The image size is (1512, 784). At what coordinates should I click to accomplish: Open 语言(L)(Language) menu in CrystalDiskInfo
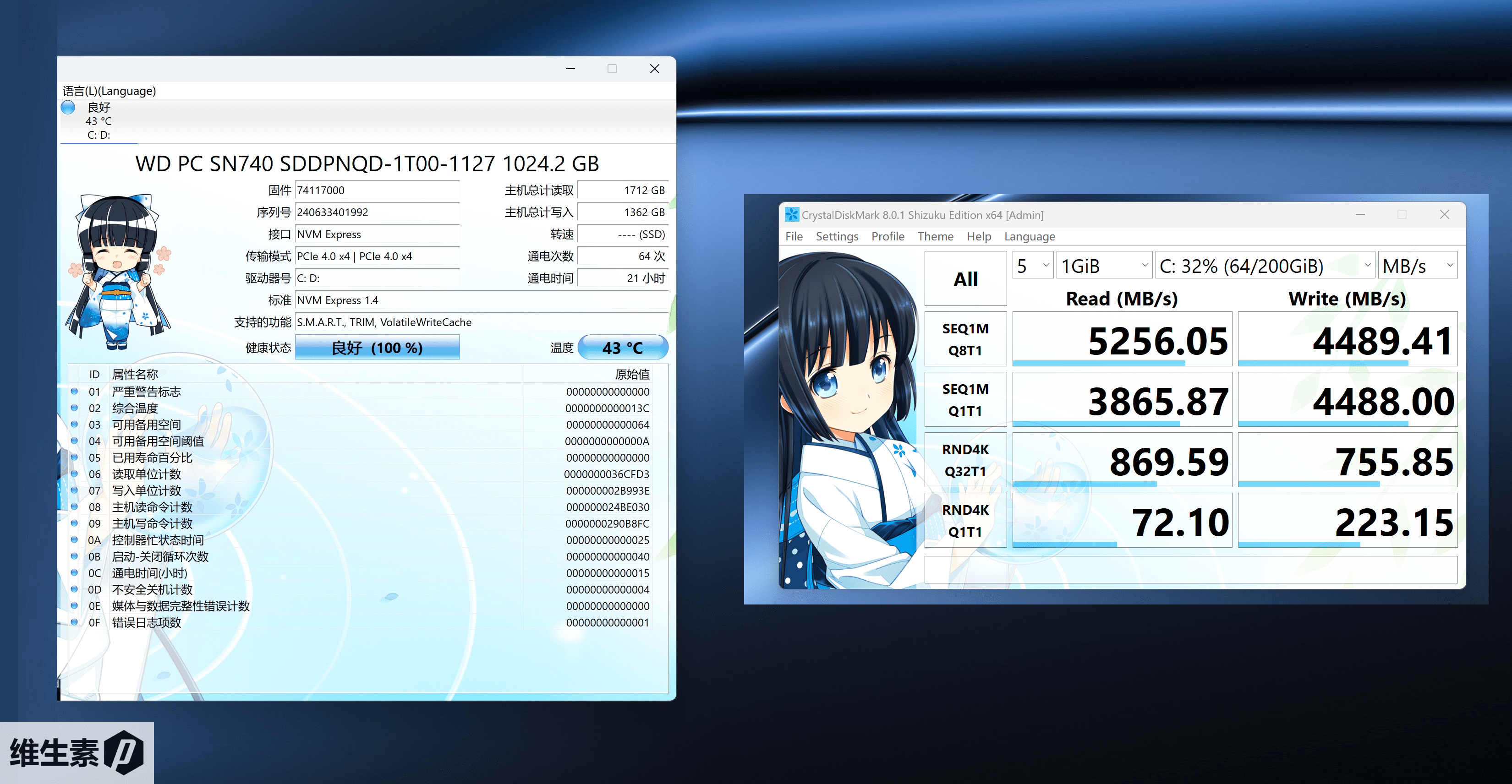109,91
